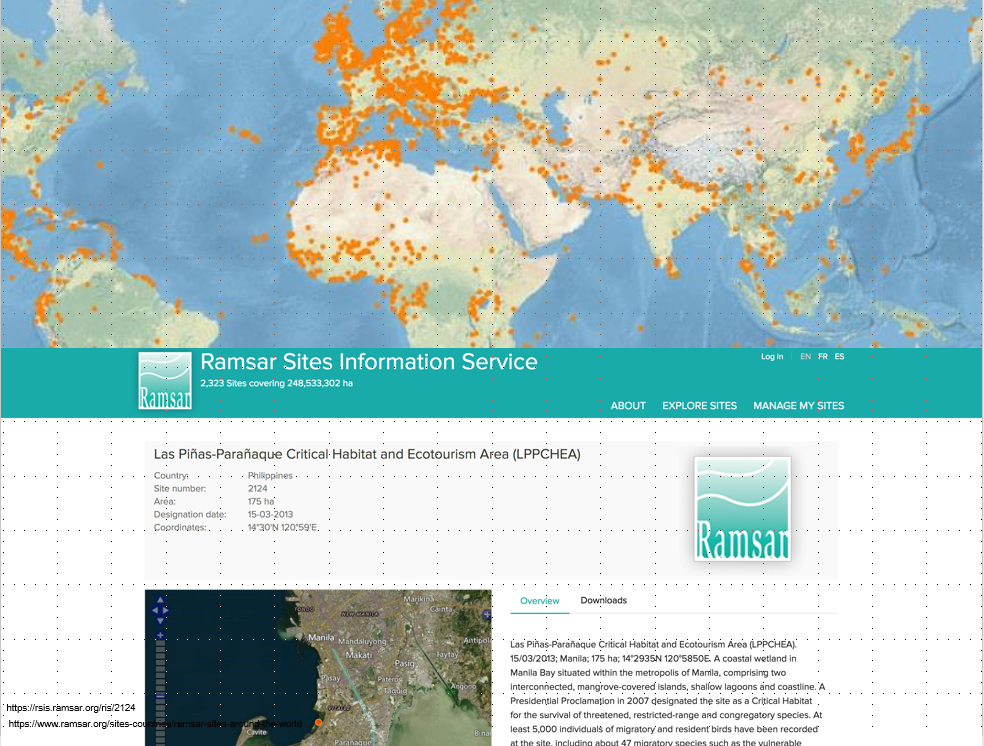Image resolution: width=984 pixels, height=746 pixels.
Task: Click Ramsar Sites Information Service title
Action: (369, 362)
